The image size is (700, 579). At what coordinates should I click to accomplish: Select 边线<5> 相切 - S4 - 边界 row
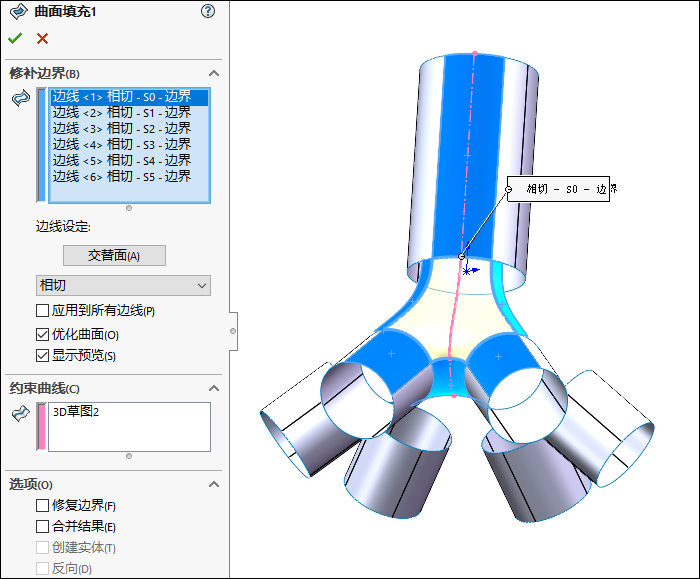[x=129, y=161]
